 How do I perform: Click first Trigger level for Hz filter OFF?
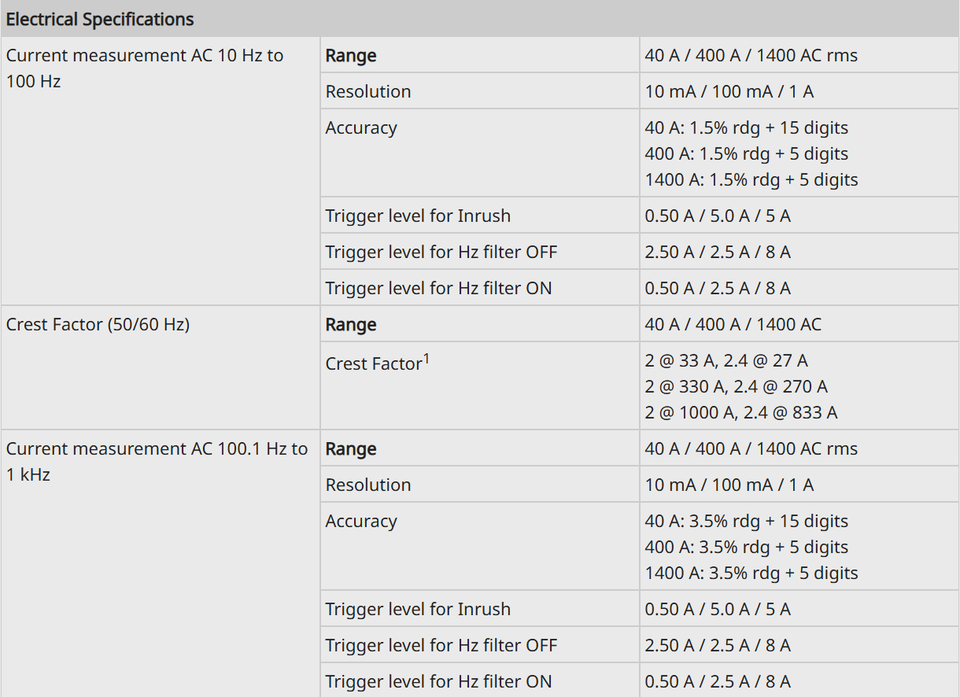(441, 252)
